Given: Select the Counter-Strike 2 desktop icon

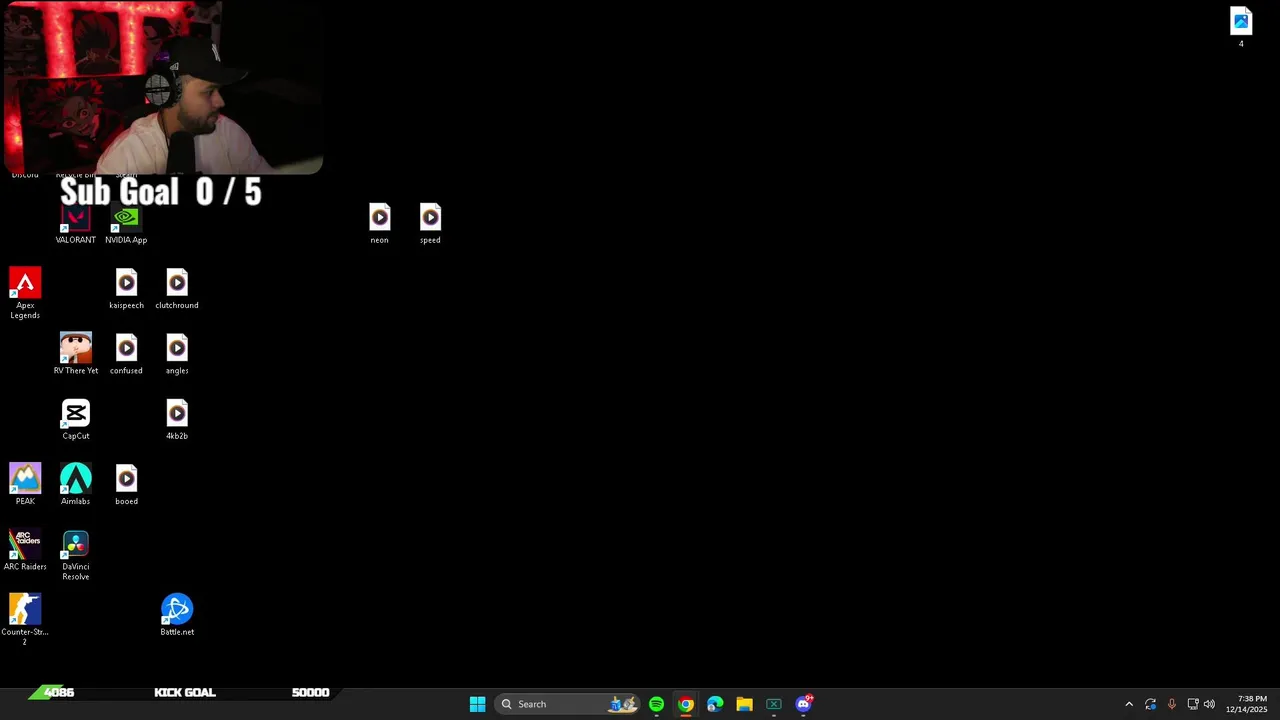Looking at the screenshot, I should [x=25, y=620].
